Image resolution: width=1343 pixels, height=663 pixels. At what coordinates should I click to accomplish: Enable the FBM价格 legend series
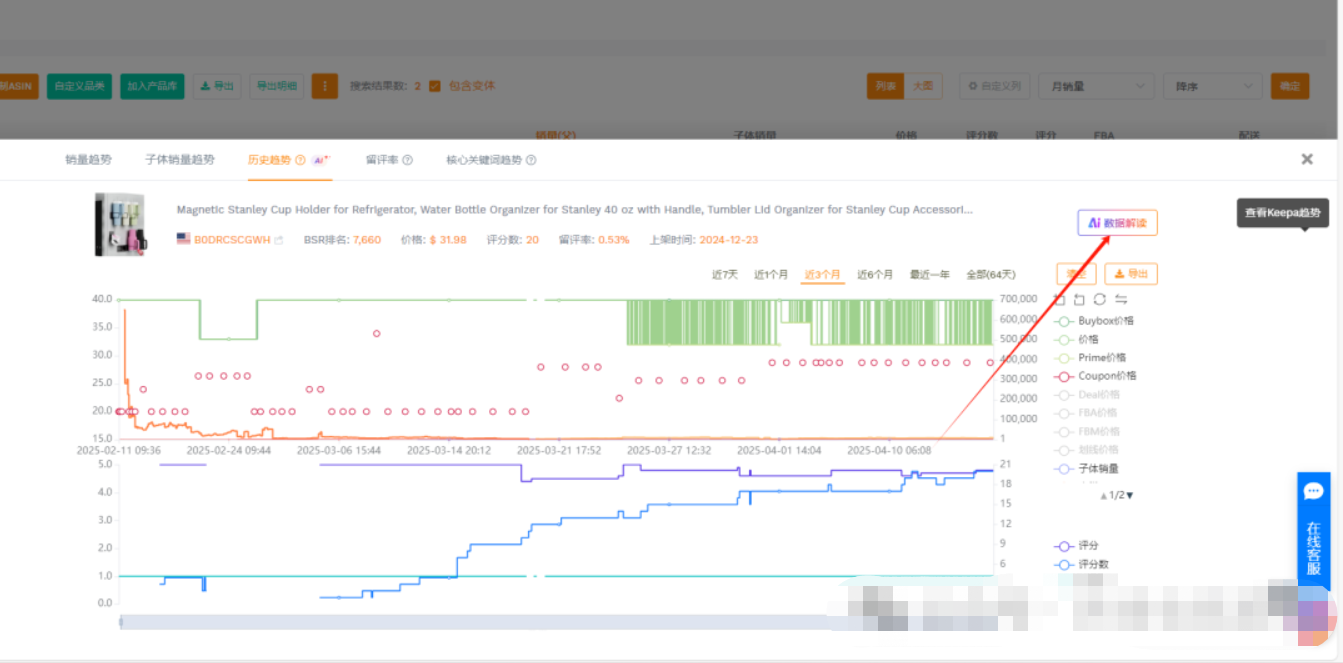1086,431
